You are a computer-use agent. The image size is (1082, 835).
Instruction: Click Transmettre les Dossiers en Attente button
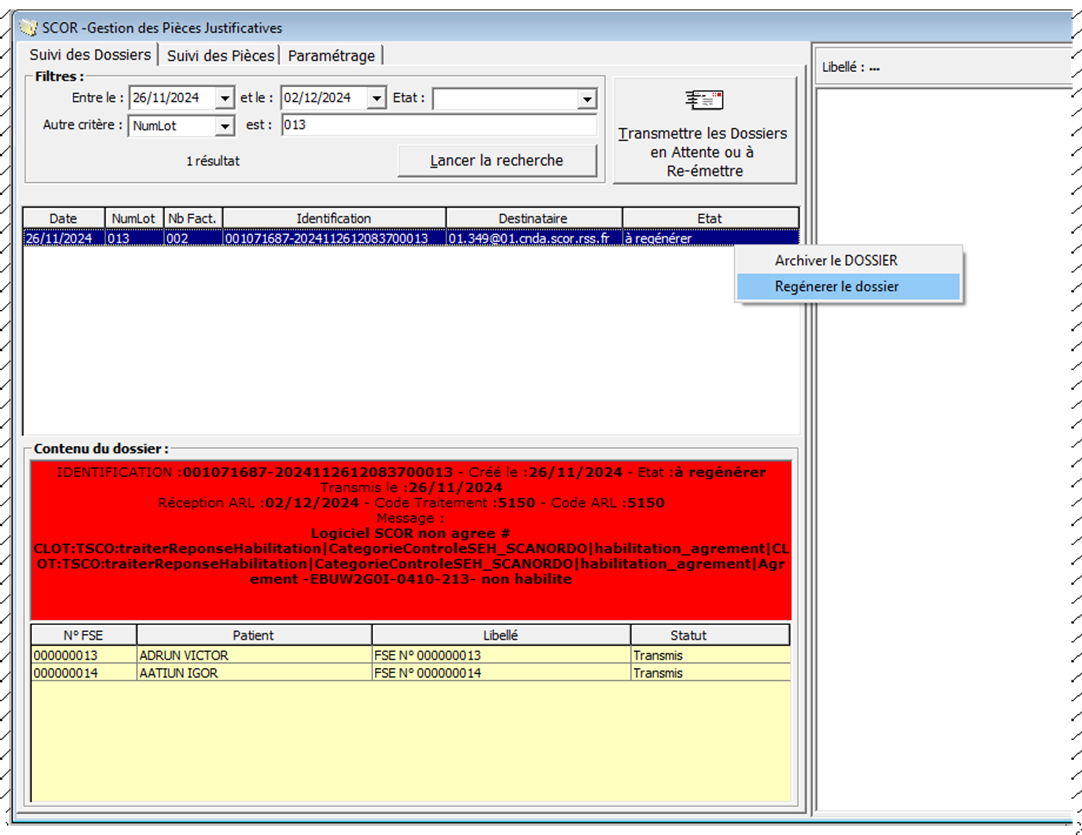[x=705, y=130]
